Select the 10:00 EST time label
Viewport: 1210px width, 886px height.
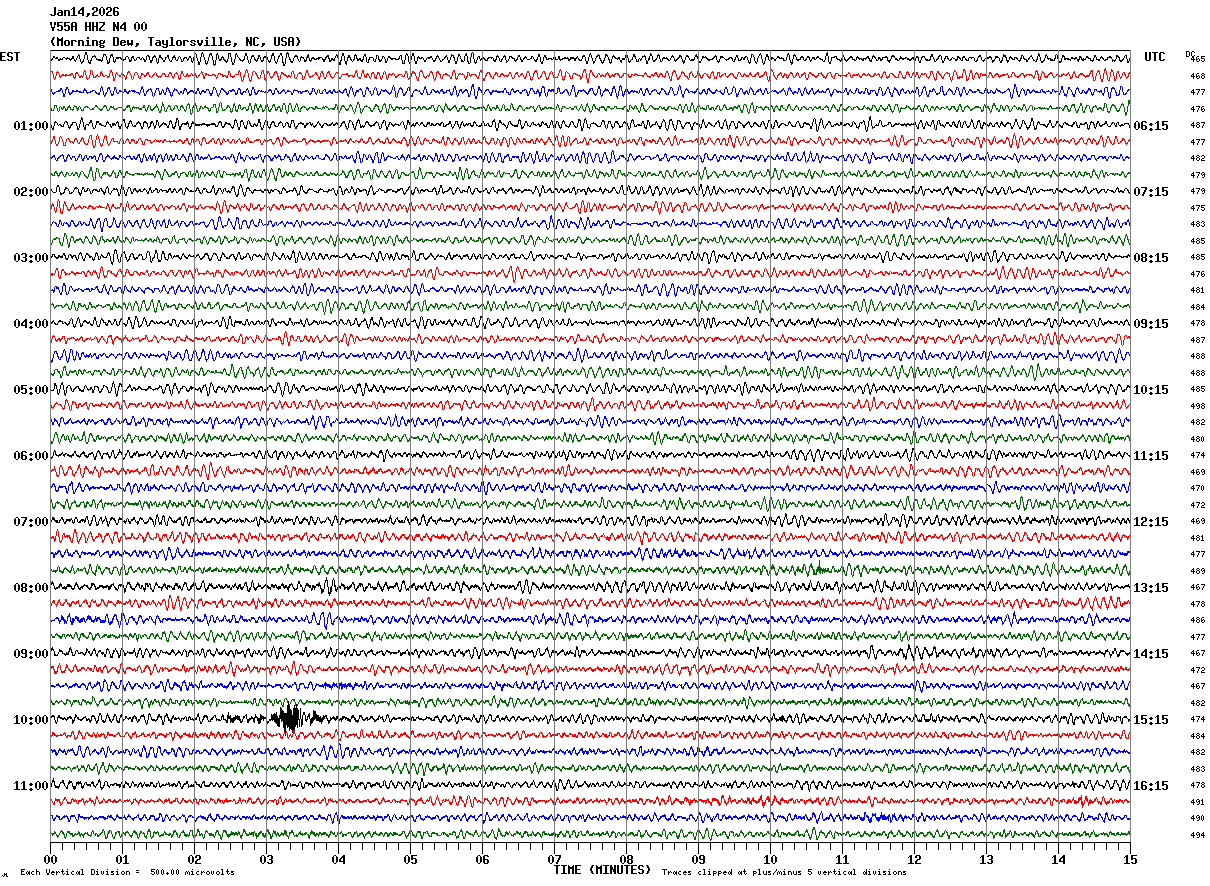31,720
